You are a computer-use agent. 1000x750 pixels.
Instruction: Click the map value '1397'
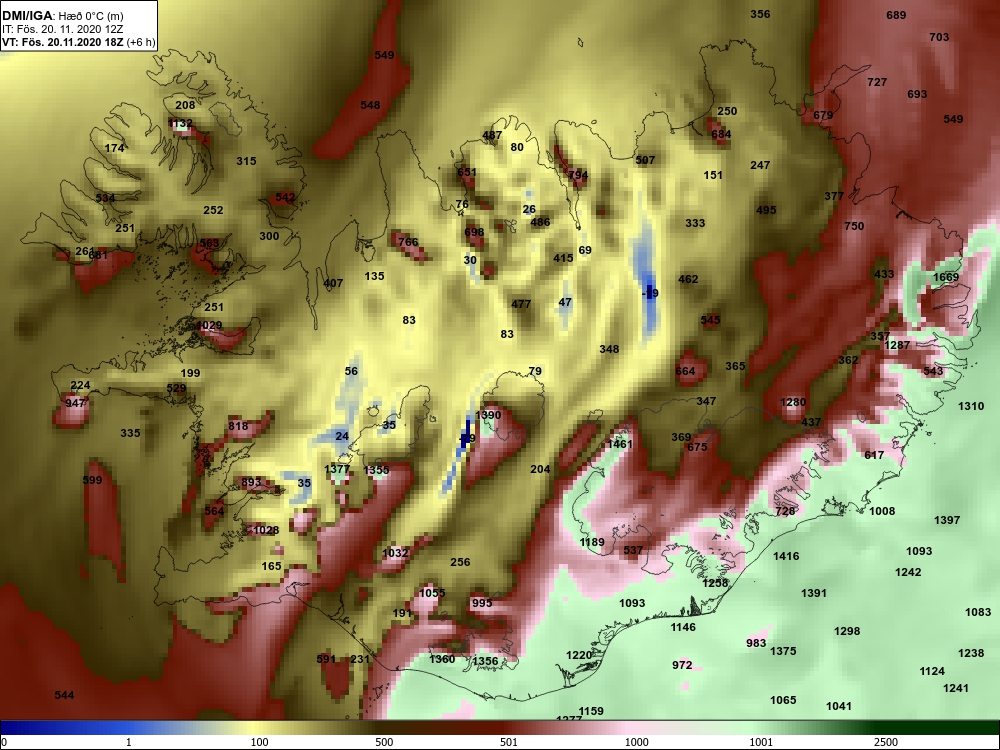[946, 520]
